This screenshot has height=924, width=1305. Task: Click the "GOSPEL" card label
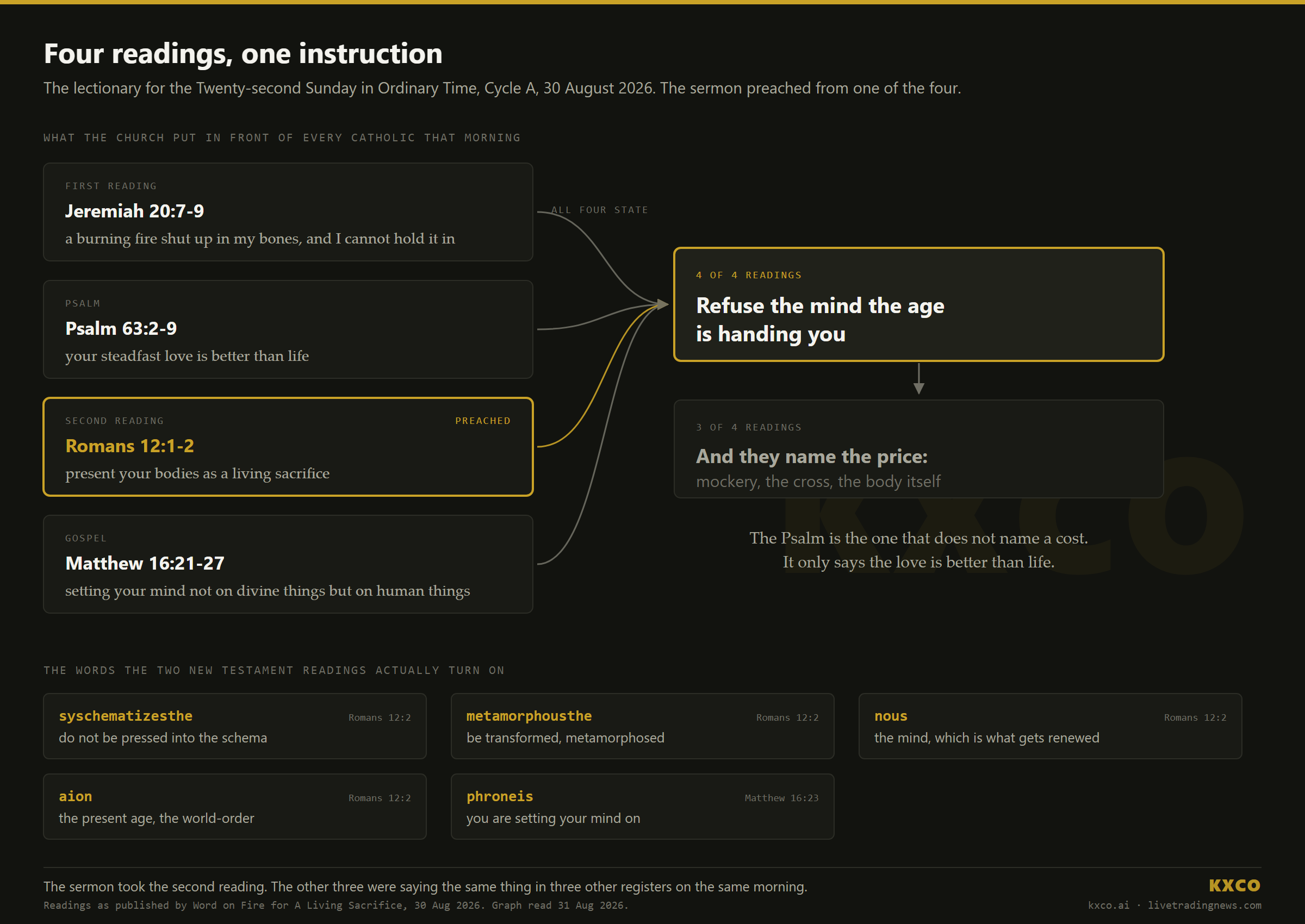pos(86,538)
